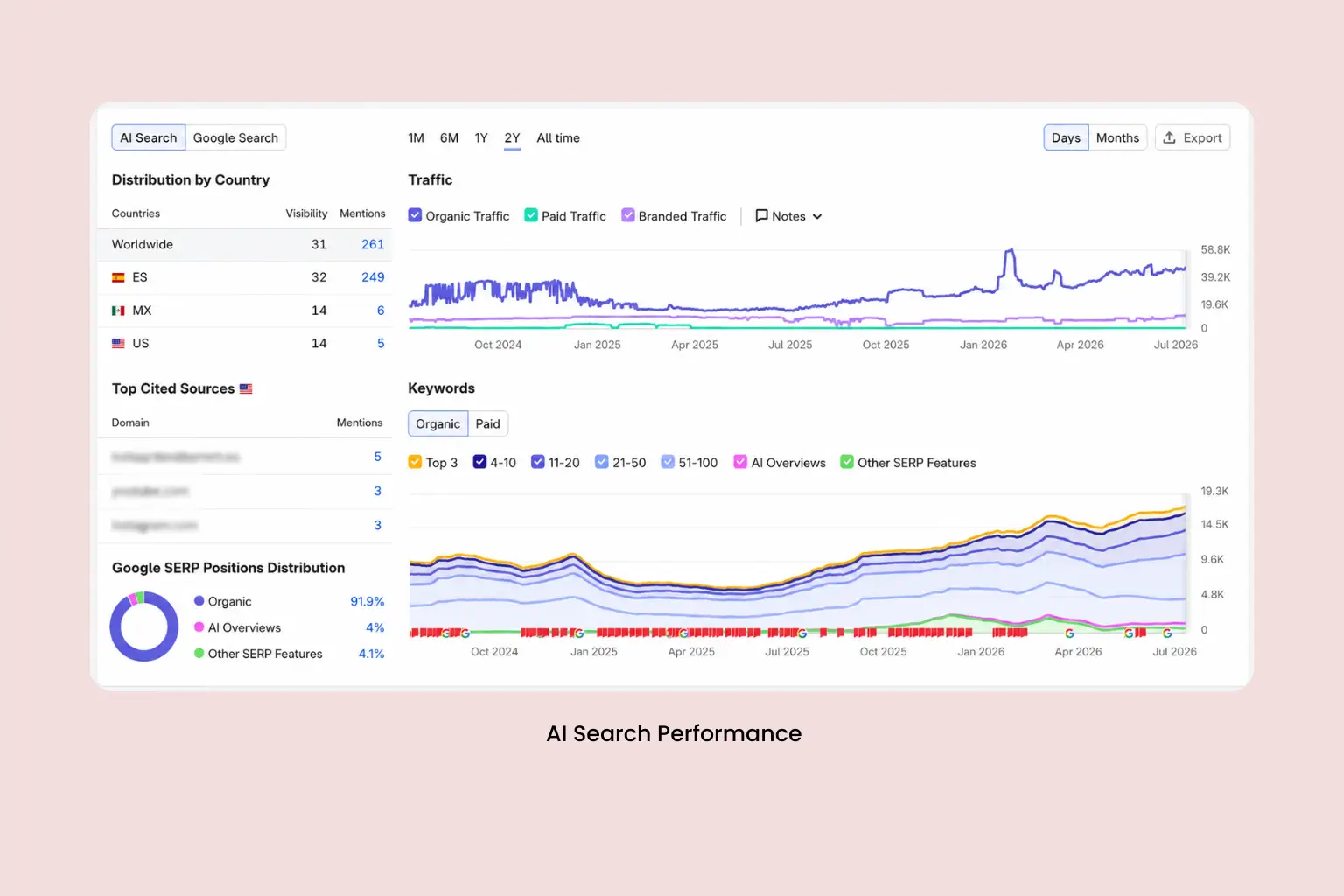Click the AI Overviews legend pink dot

coord(199,626)
